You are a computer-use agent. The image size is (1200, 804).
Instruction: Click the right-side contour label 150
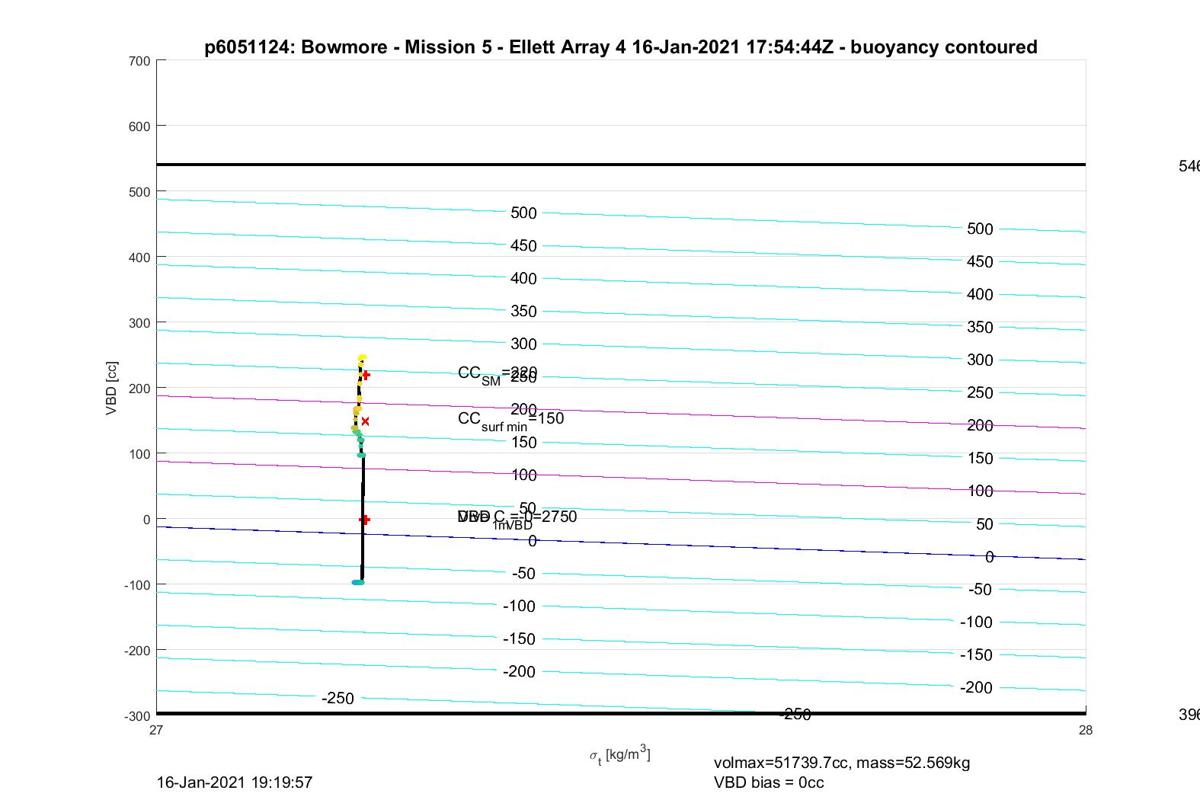980,458
